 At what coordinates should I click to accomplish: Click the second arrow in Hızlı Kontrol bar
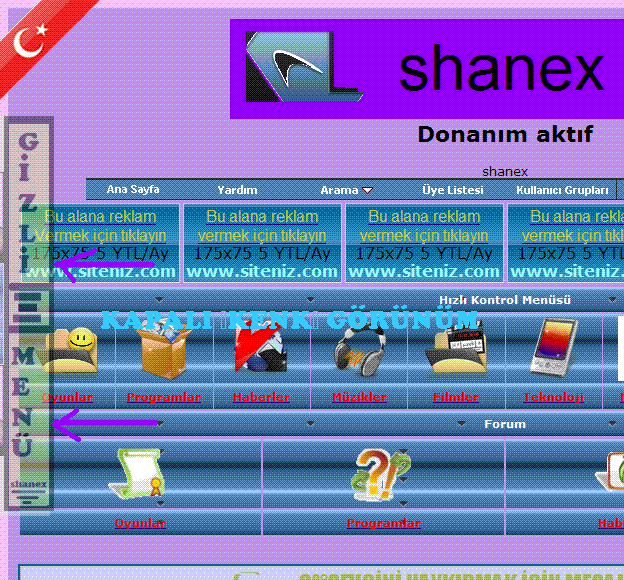310,299
